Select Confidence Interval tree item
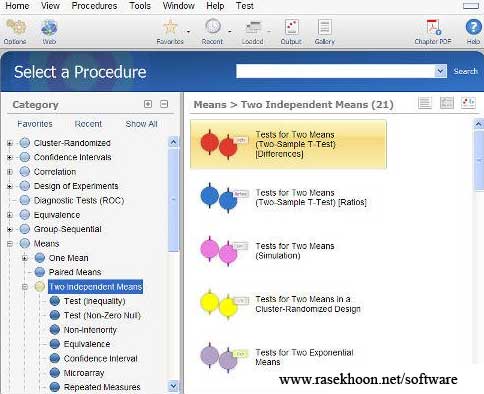The image size is (484, 394). [101, 358]
